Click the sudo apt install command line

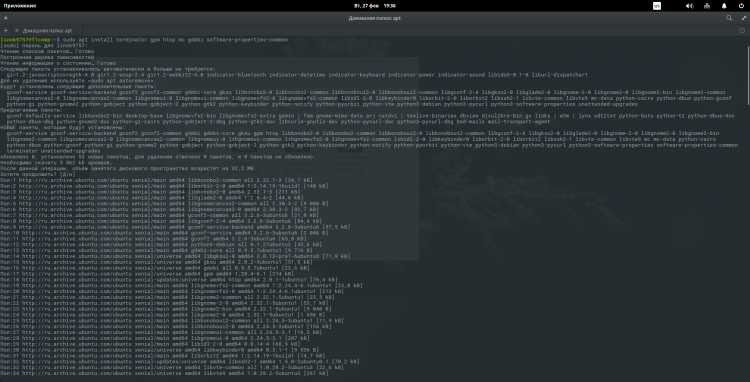(144, 40)
